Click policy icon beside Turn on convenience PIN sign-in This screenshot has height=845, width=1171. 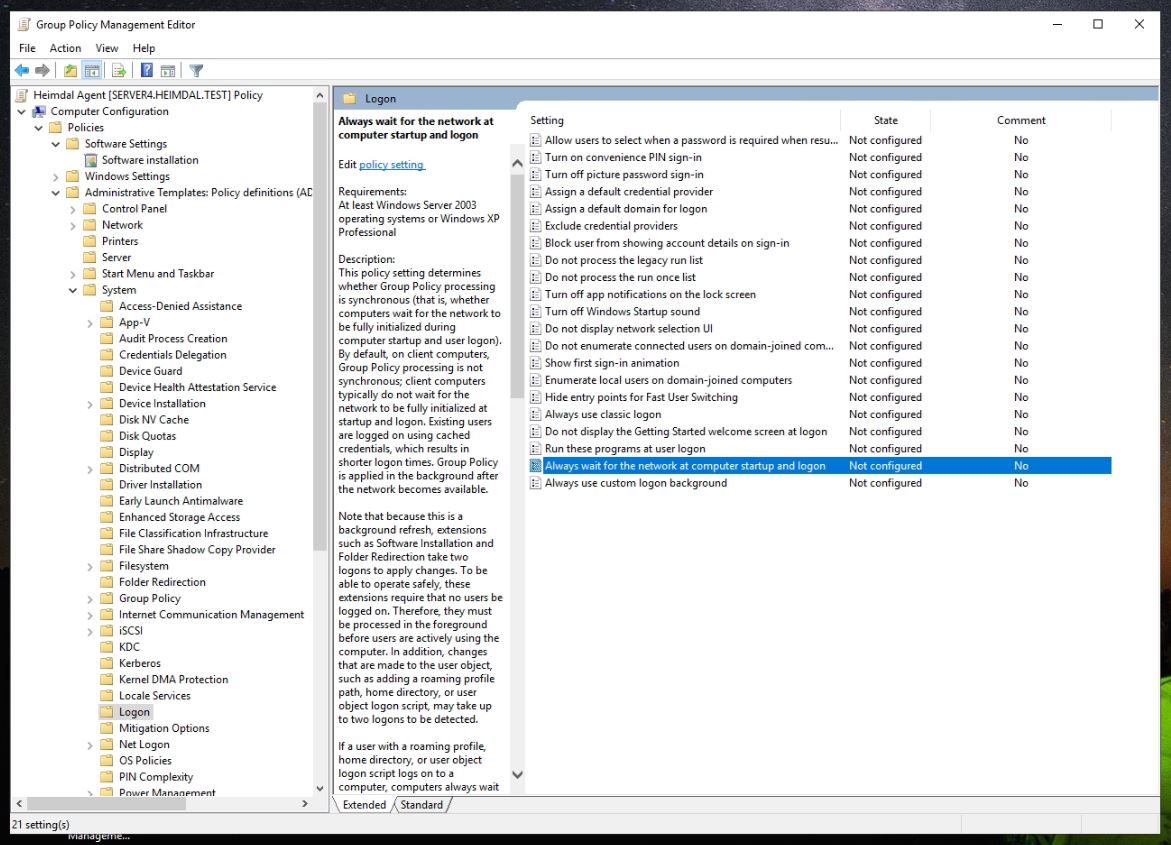535,158
